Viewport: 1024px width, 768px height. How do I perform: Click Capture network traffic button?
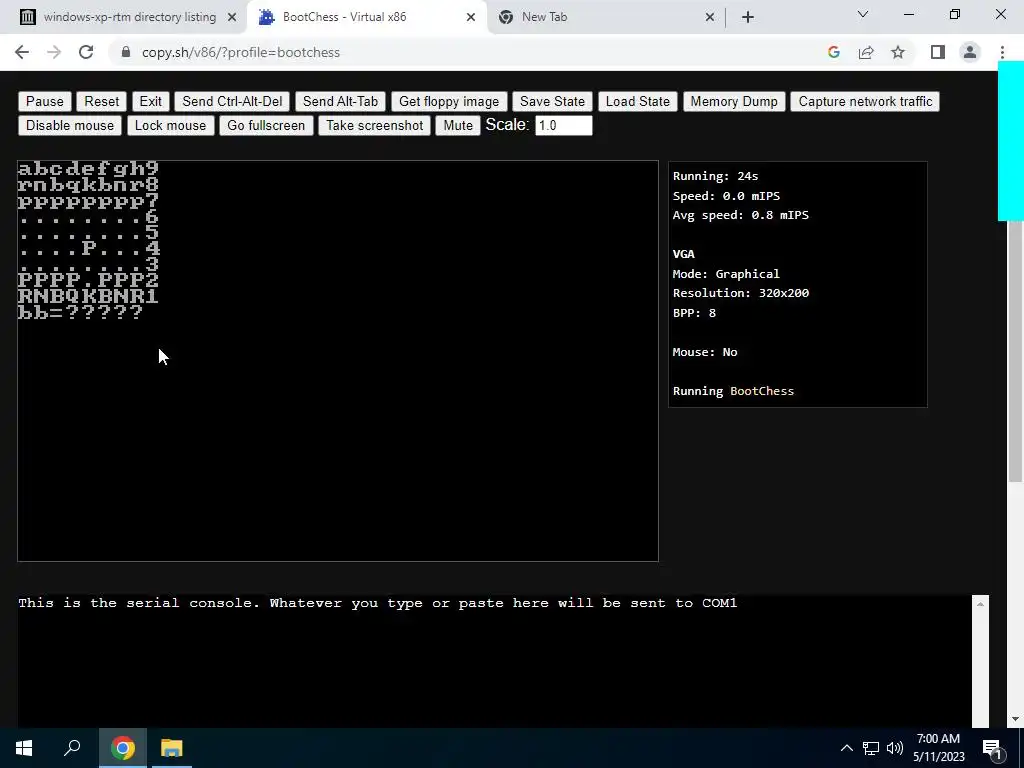click(x=865, y=101)
